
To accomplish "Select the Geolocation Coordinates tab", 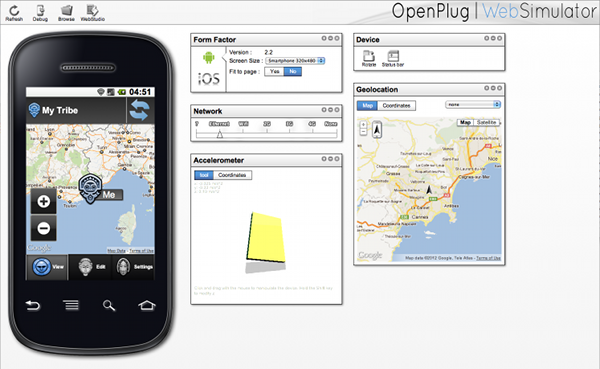I will coord(396,106).
